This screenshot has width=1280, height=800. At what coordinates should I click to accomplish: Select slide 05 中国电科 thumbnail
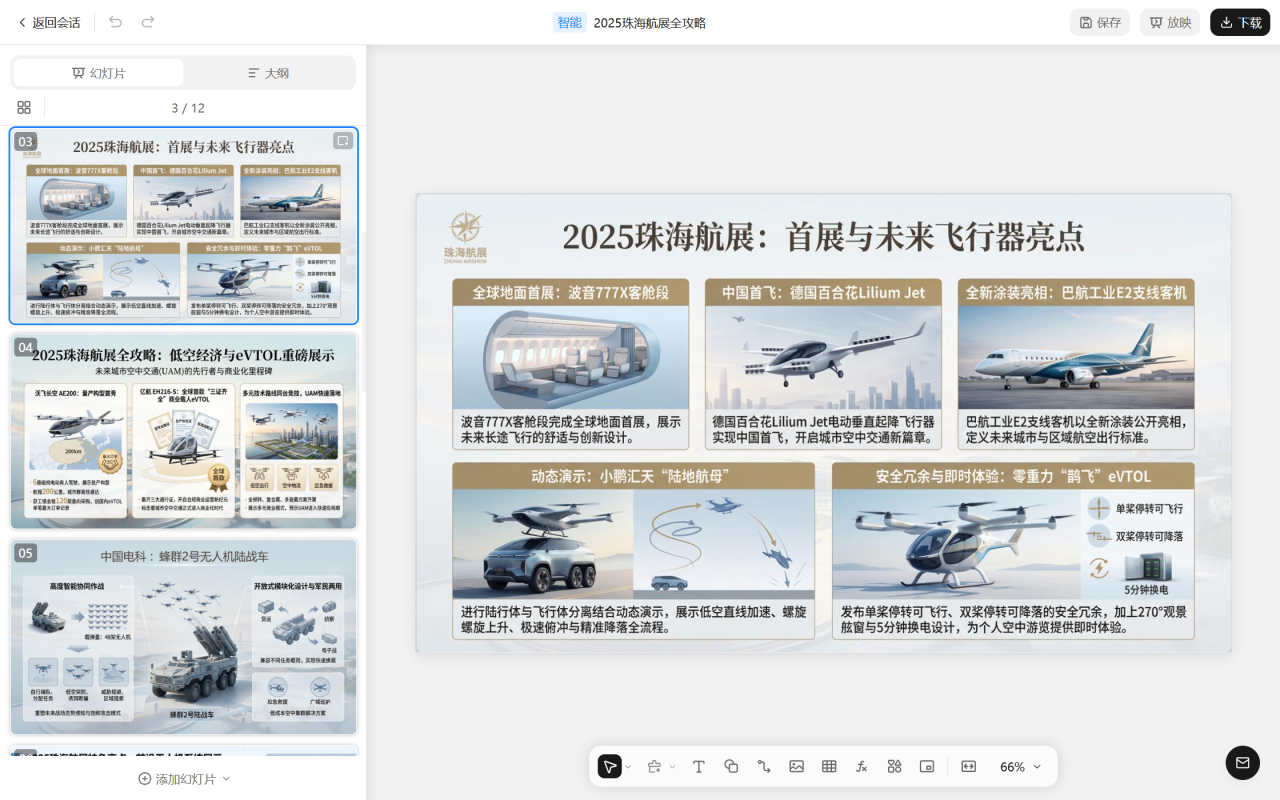183,638
